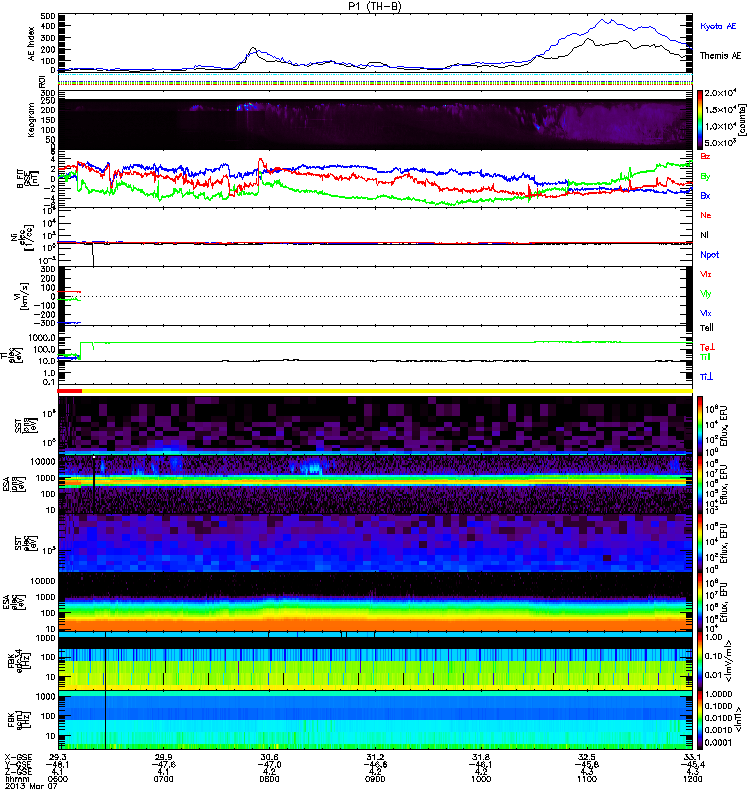This screenshot has width=750, height=800.
Task: Click the ESA electron Eflux color bar
Action: [700, 602]
